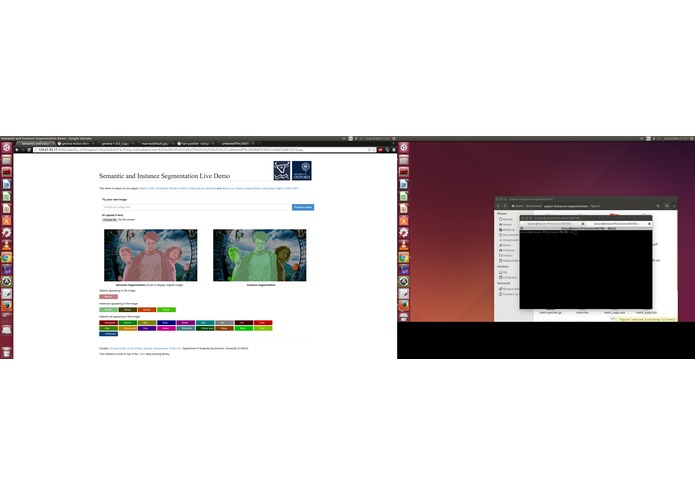The height and width of the screenshot is (494, 695).
Task: Launch VLC from the launcher beside Chrome
Action: (x=6, y=245)
